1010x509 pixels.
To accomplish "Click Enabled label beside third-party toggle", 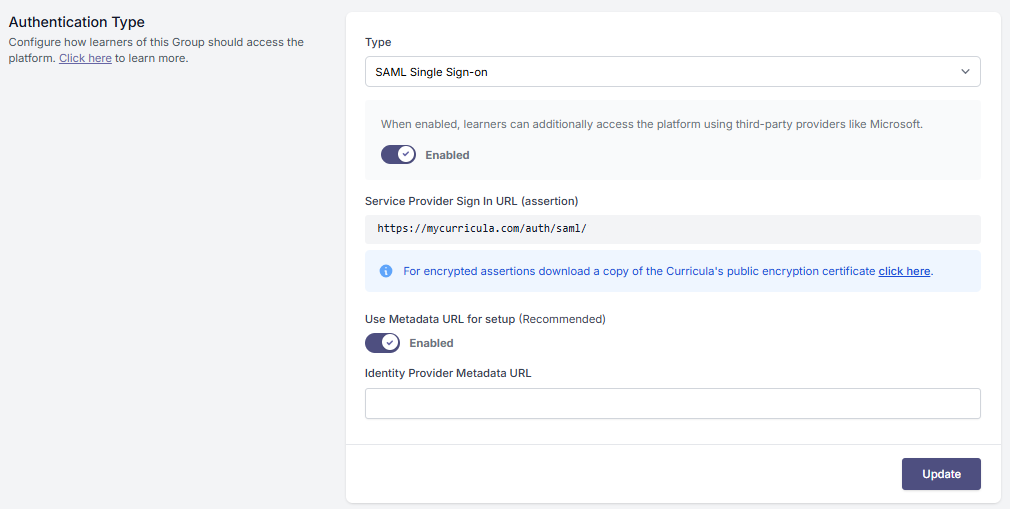I will click(447, 155).
